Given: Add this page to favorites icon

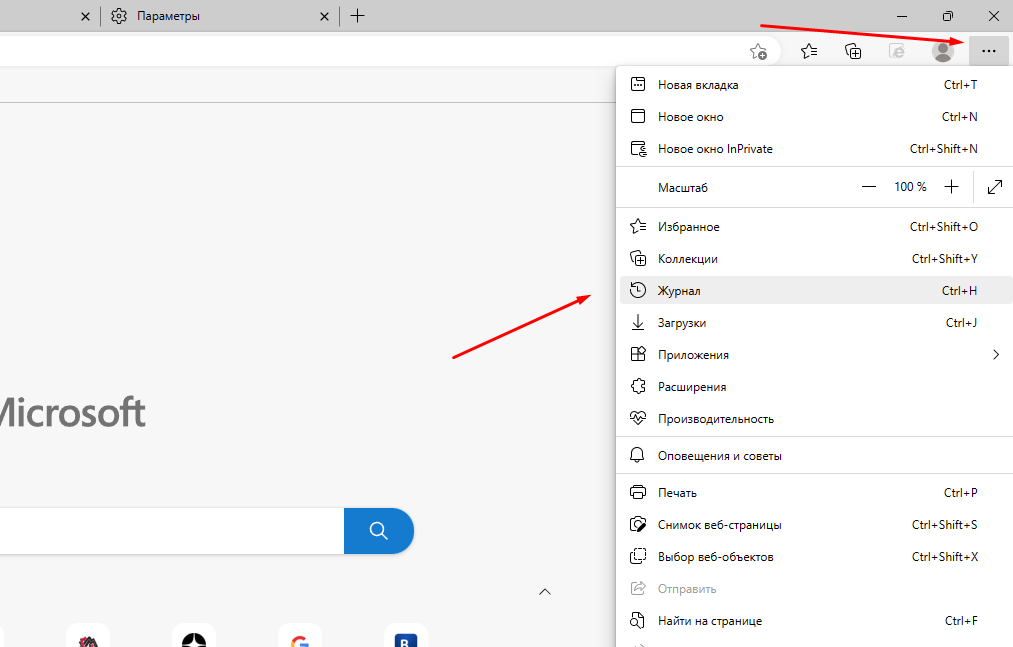Looking at the screenshot, I should pos(759,51).
